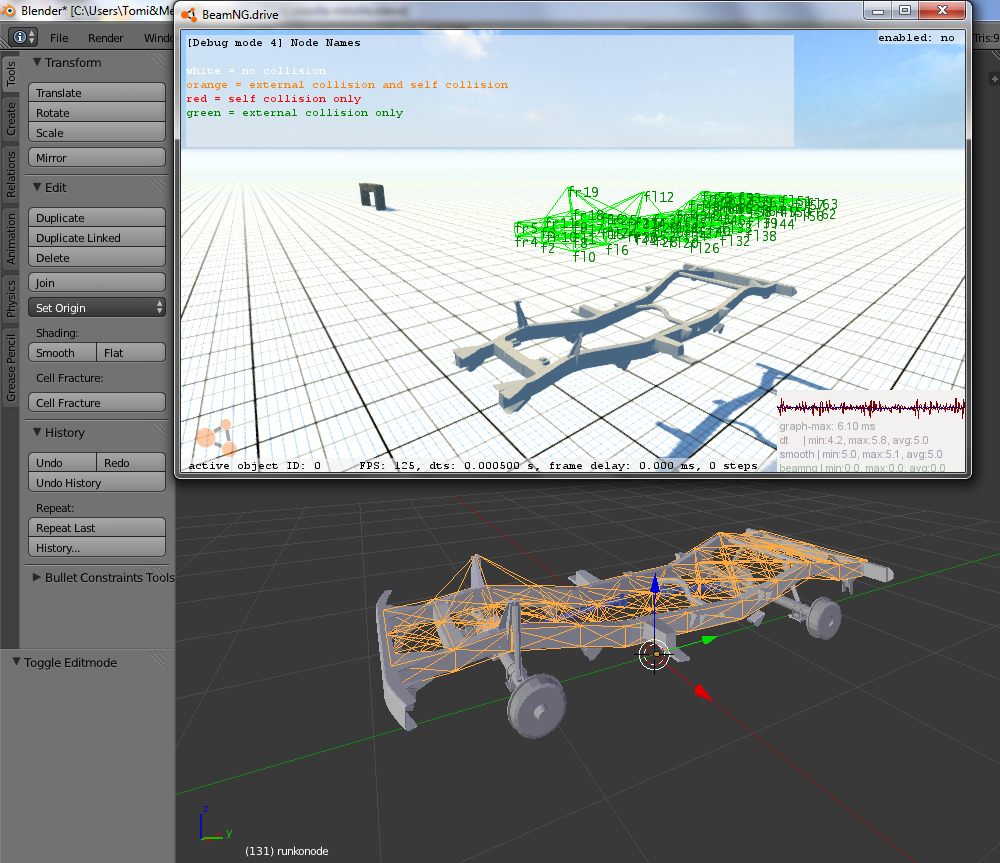Image resolution: width=1000 pixels, height=863 pixels.
Task: Click the orange node graph icon in BeamNG
Action: pyautogui.click(x=216, y=437)
